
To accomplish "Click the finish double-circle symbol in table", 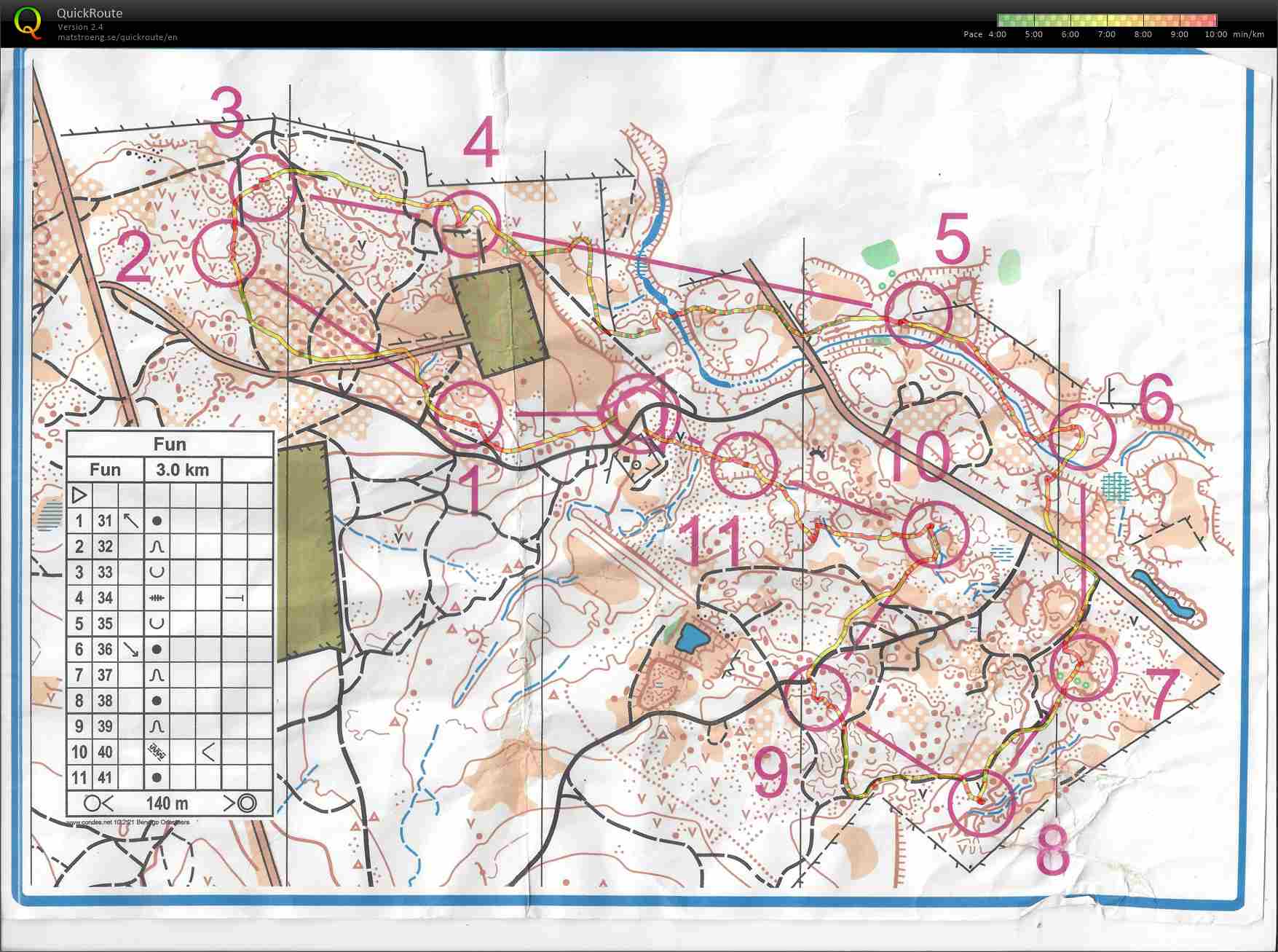I will tap(247, 803).
